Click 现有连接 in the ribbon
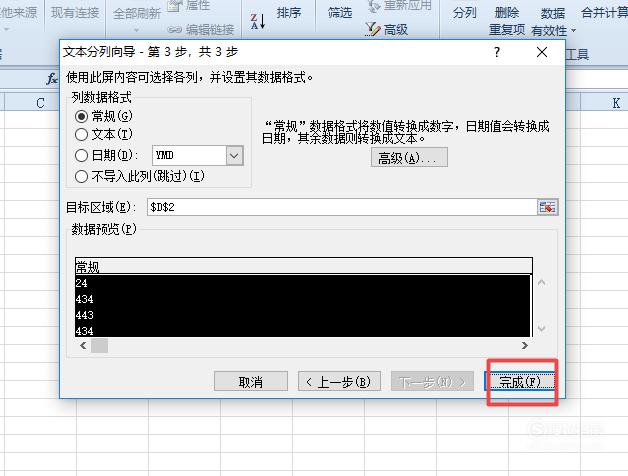The width and height of the screenshot is (628, 476). [75, 13]
